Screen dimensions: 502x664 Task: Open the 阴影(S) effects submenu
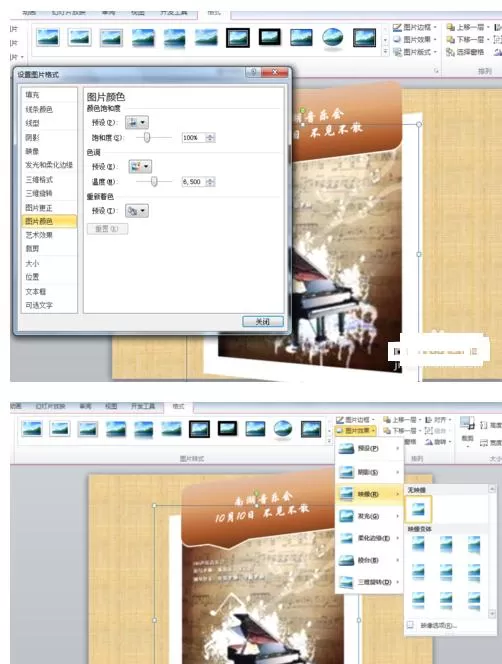pyautogui.click(x=369, y=472)
